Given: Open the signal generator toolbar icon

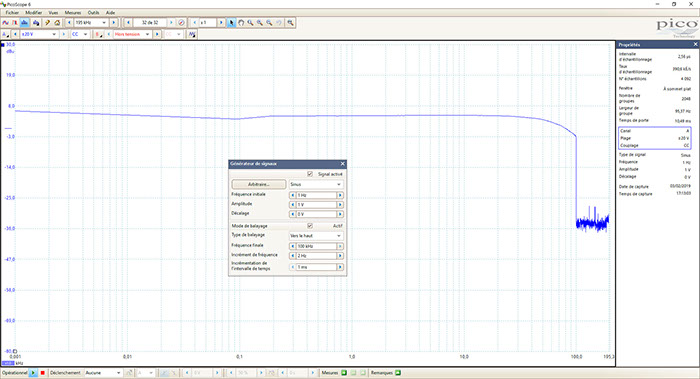Looking at the screenshot, I should point(192,34).
